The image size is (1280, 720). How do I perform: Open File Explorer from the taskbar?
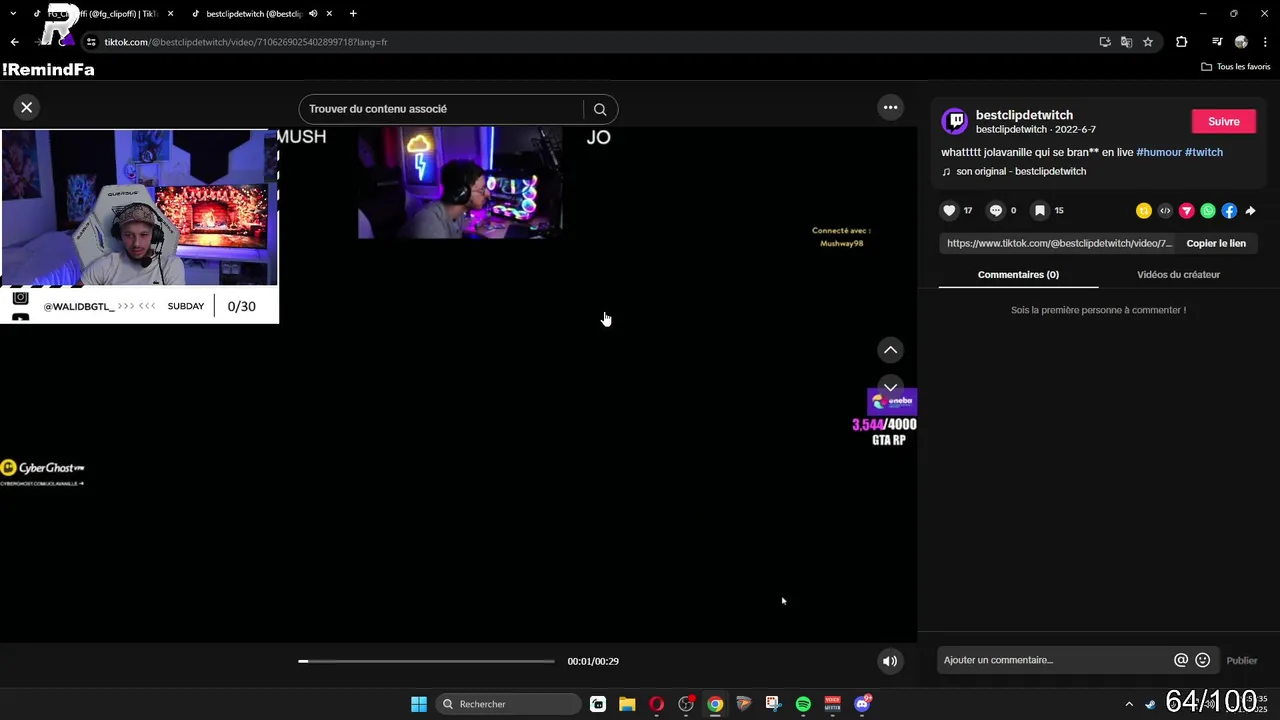click(627, 704)
